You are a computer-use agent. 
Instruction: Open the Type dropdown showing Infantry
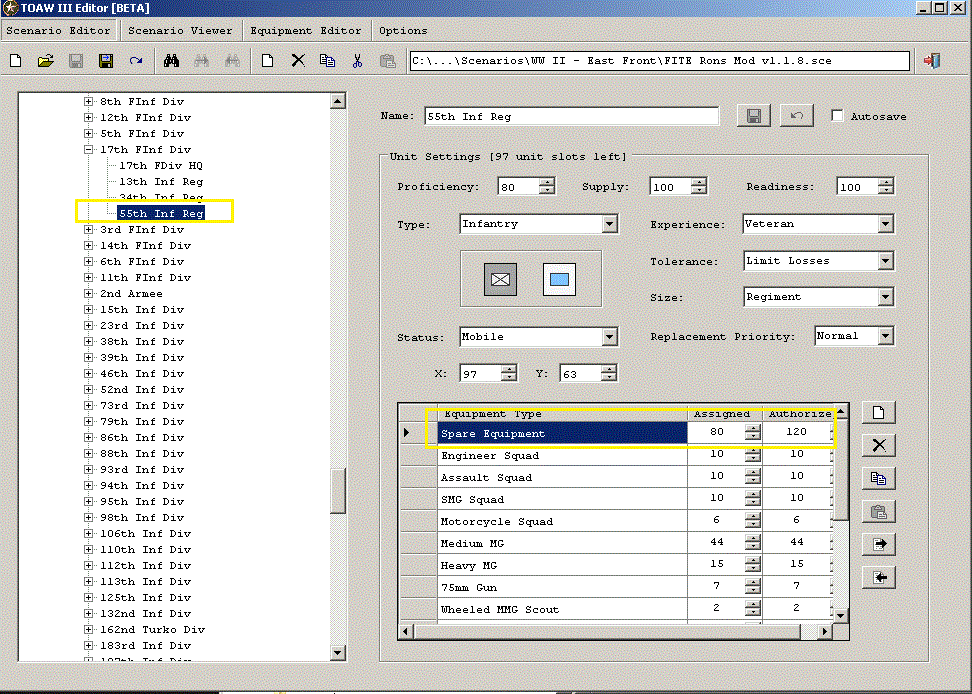click(x=609, y=225)
